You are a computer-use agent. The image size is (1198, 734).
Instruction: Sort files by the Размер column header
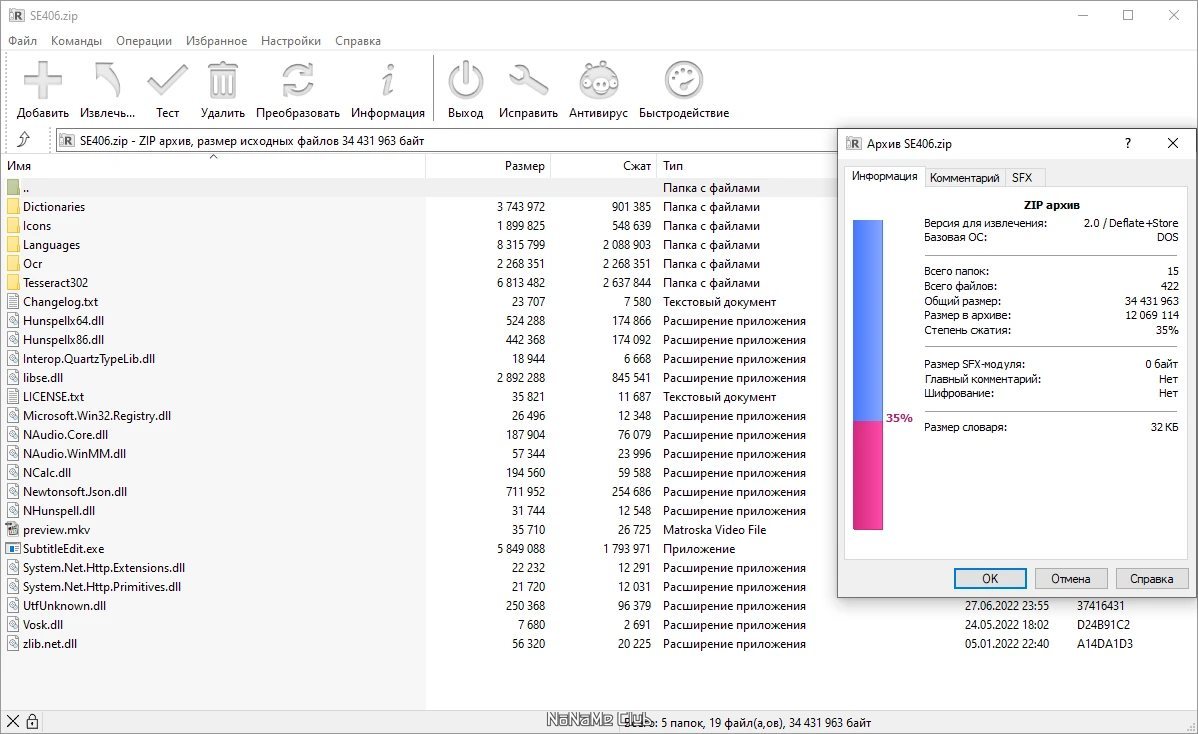(x=525, y=166)
